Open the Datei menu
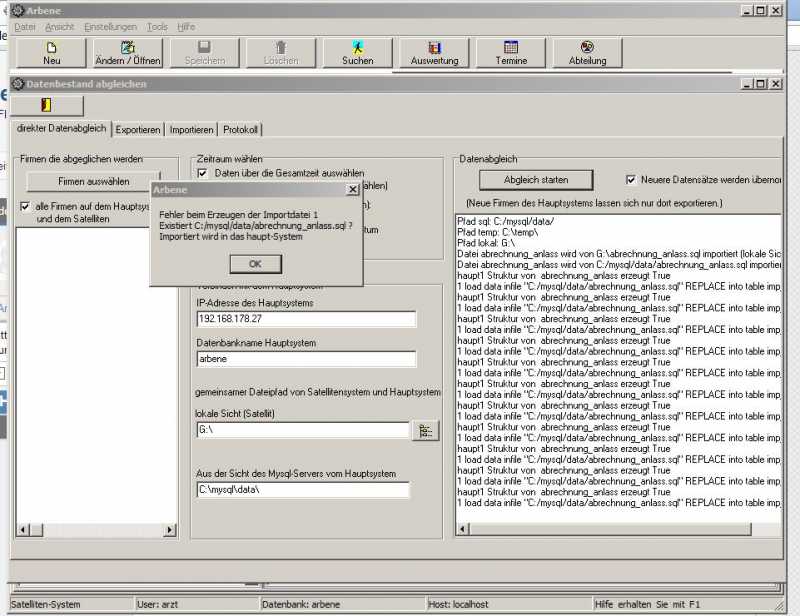This screenshot has height=616, width=800. (x=24, y=27)
